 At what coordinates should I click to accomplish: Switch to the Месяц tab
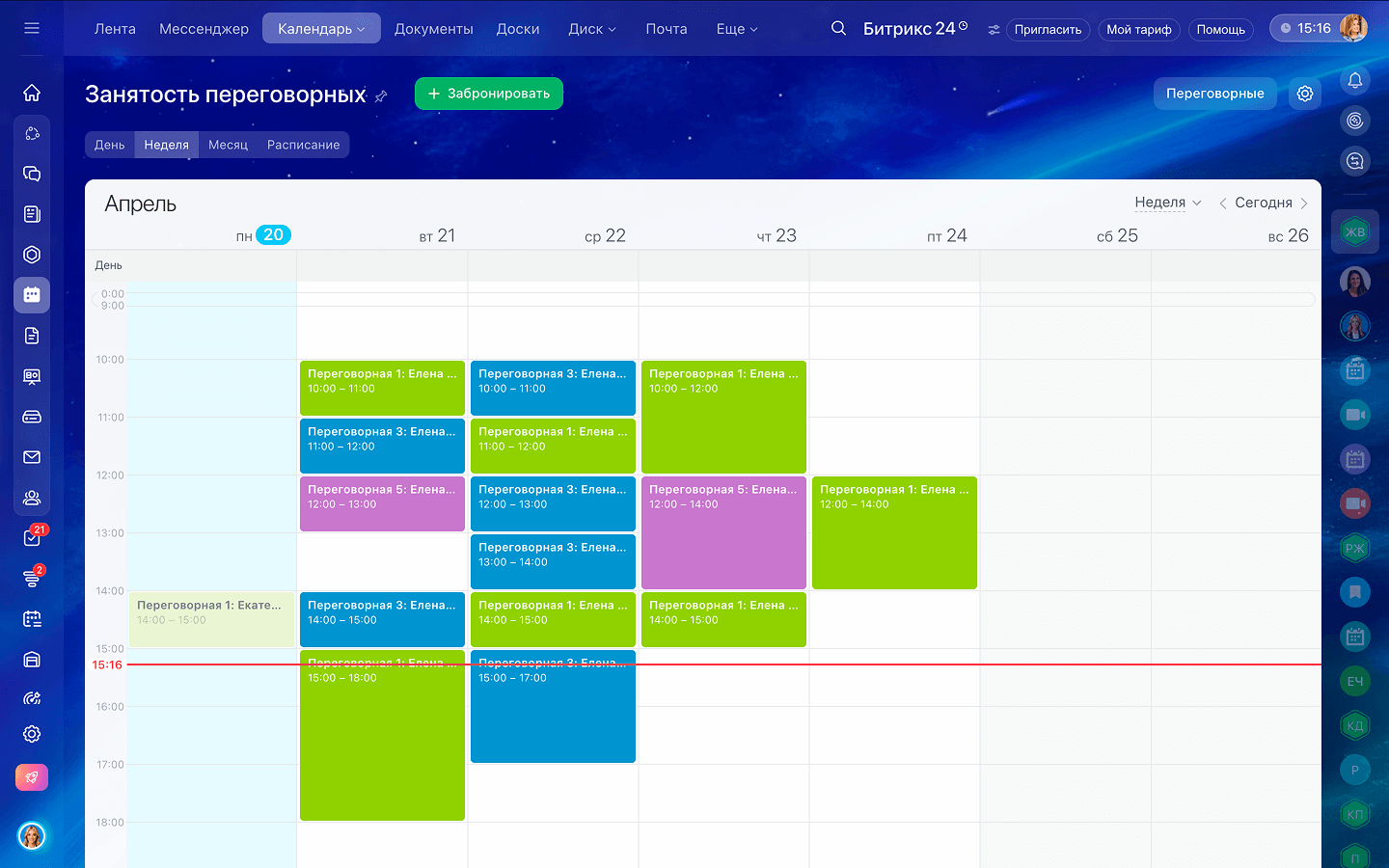229,145
